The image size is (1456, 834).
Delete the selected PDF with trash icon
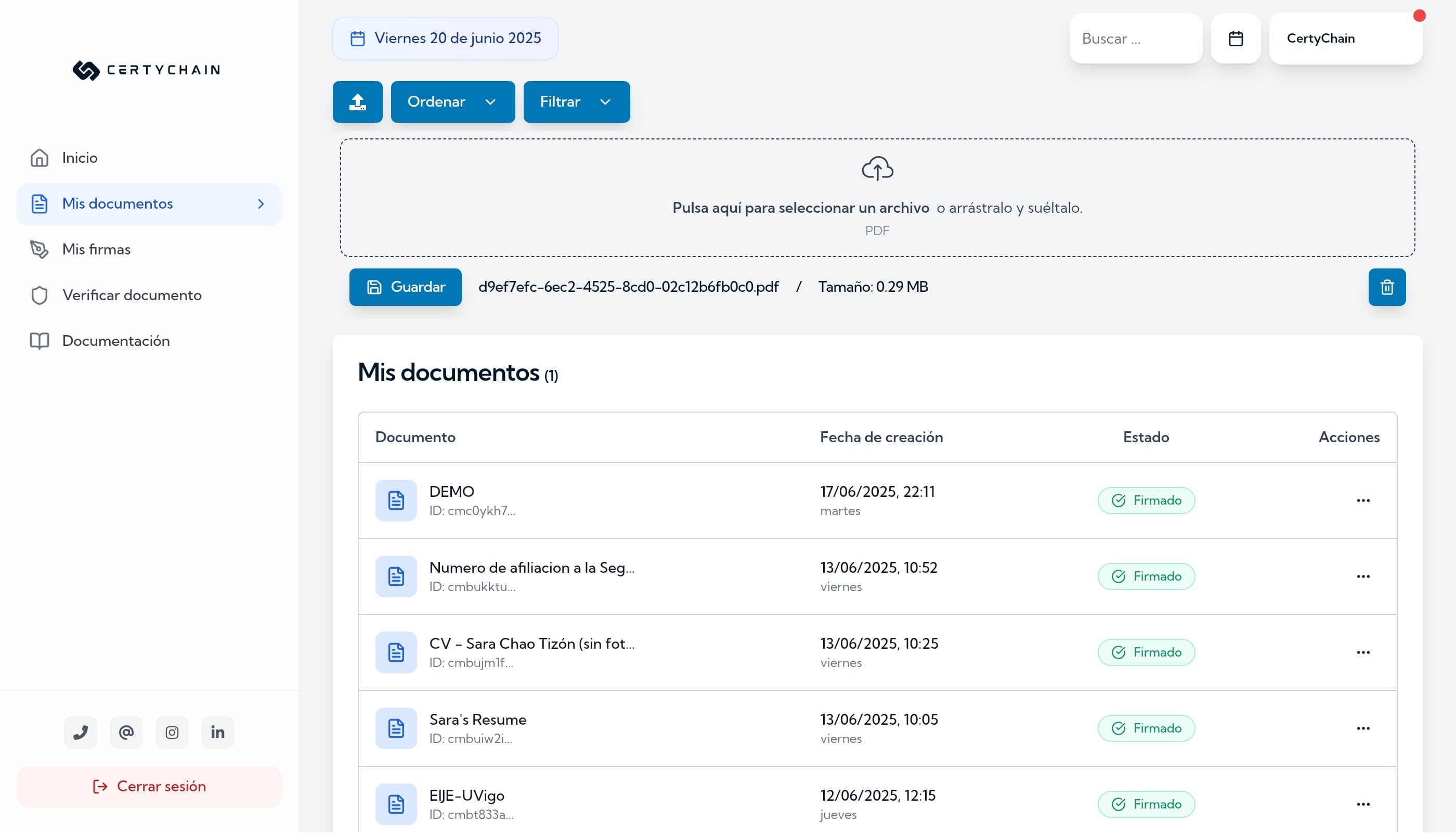1386,287
